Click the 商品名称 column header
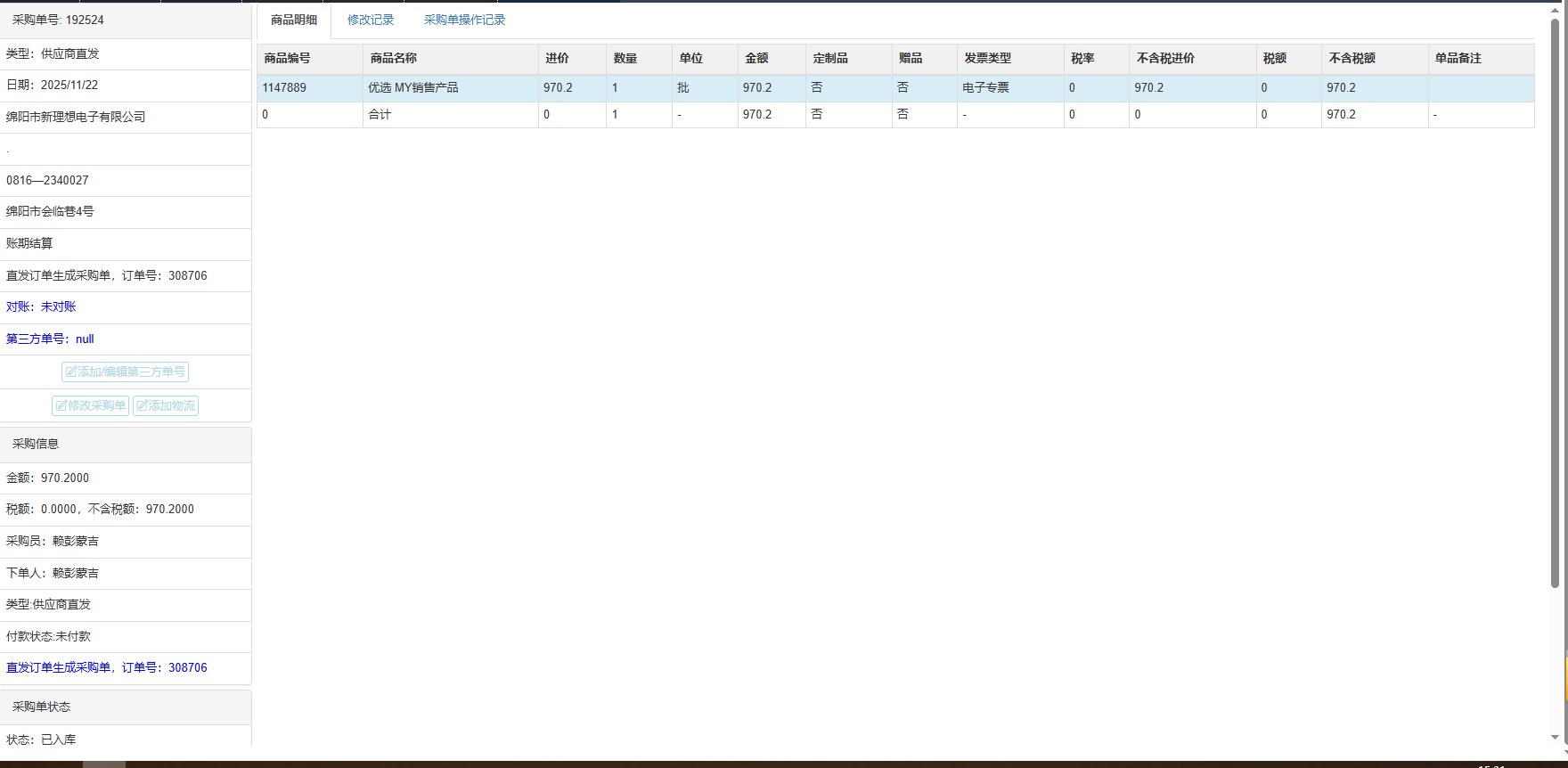1568x768 pixels. coord(393,59)
